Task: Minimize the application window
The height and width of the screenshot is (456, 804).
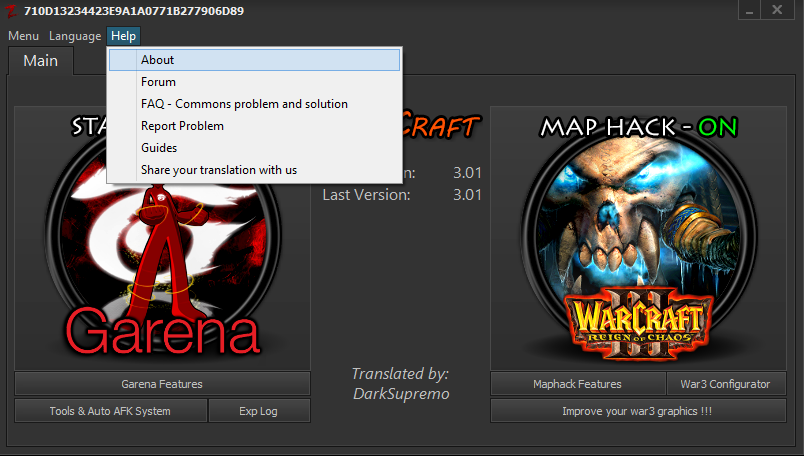Action: 750,10
